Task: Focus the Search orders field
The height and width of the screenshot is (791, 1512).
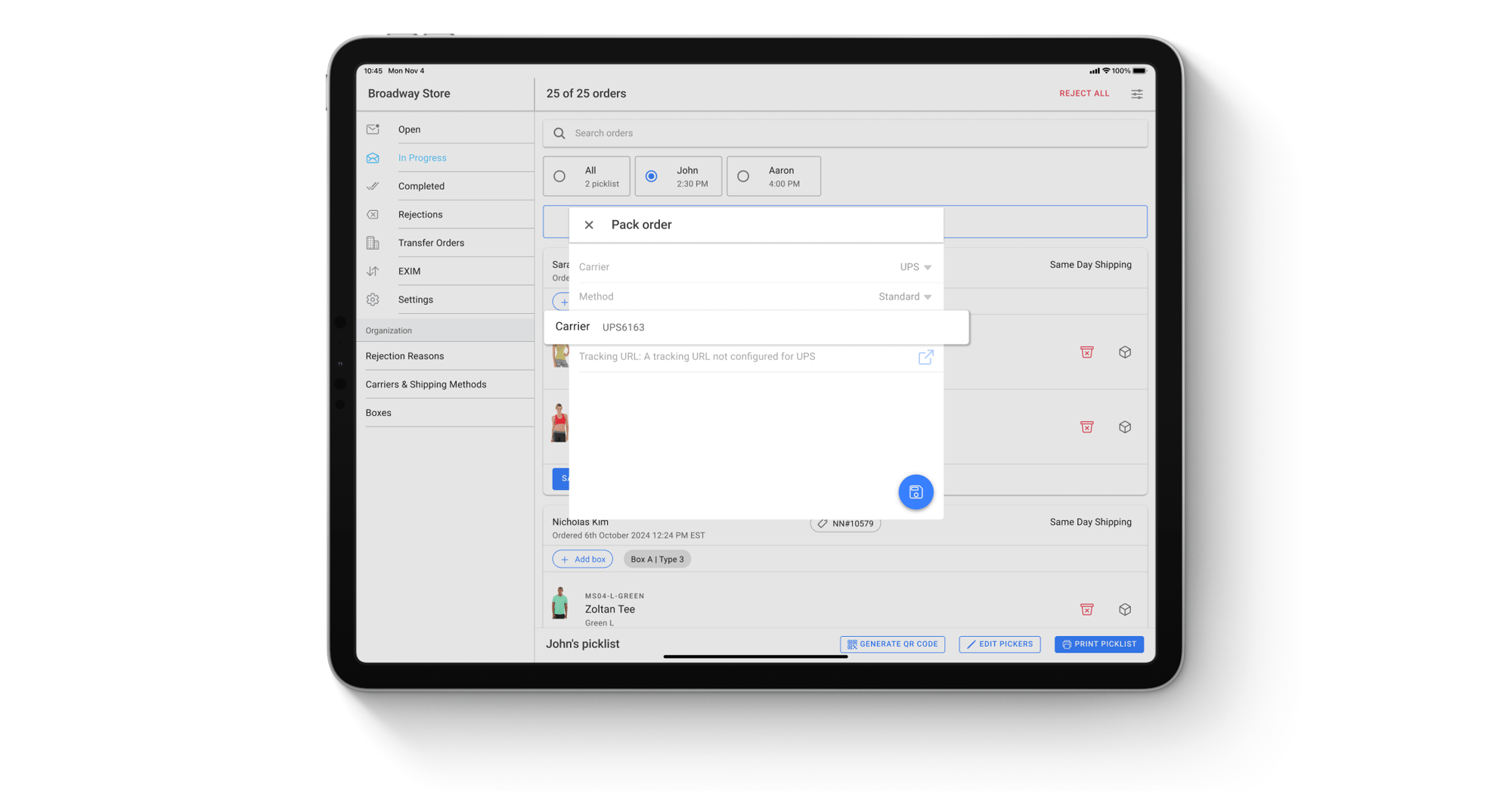Action: [x=845, y=133]
